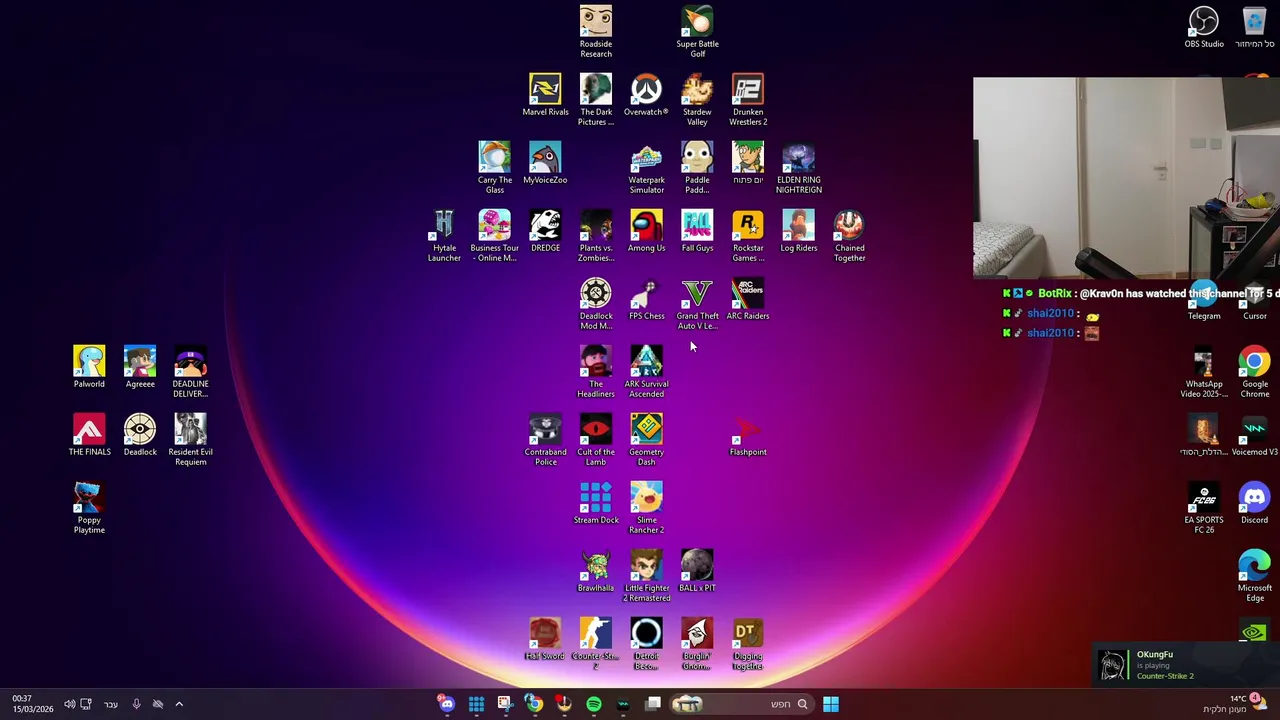This screenshot has height=720, width=1280.
Task: Select the Marvel Rivals desktop icon
Action: tap(545, 95)
